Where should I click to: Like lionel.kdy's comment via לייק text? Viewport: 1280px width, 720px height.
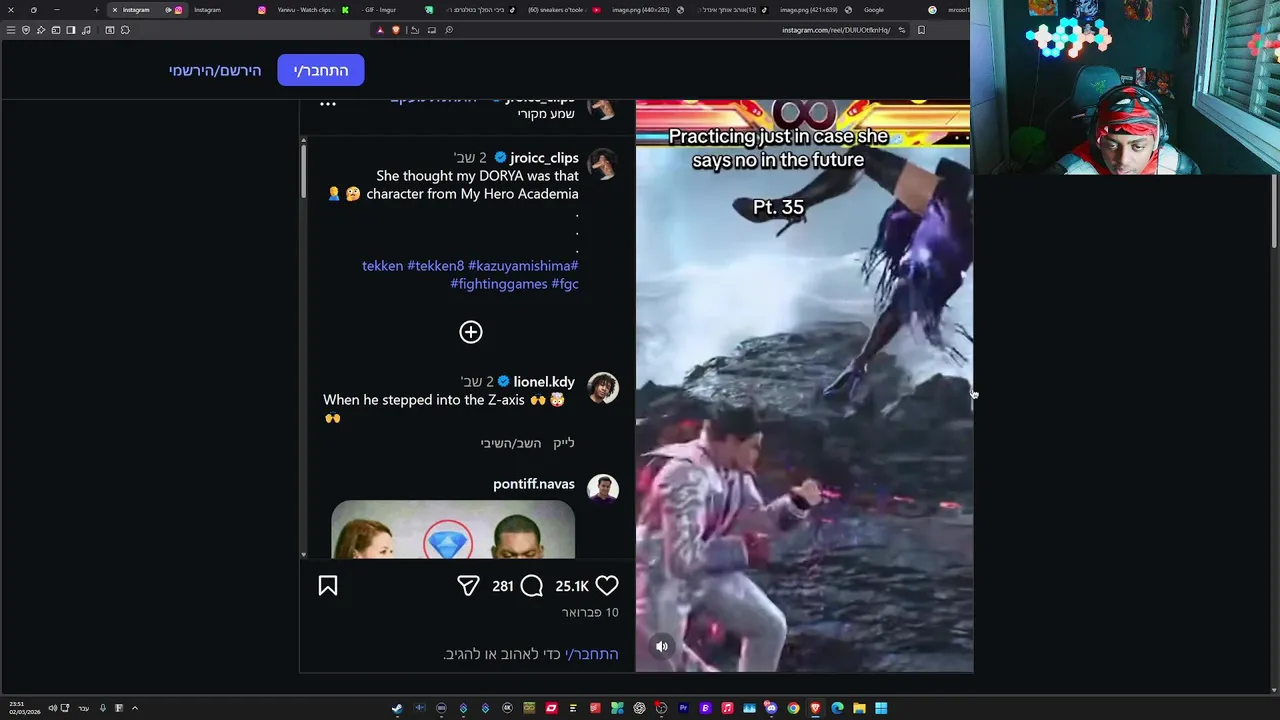(x=564, y=443)
